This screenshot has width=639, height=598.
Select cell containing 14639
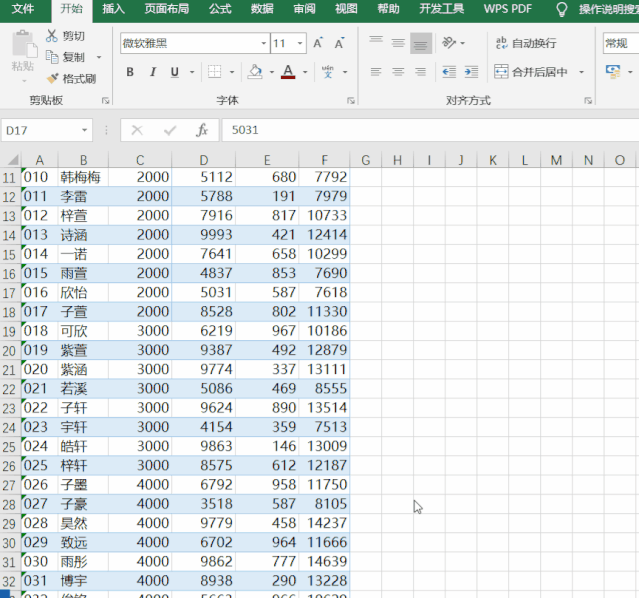tap(324, 561)
